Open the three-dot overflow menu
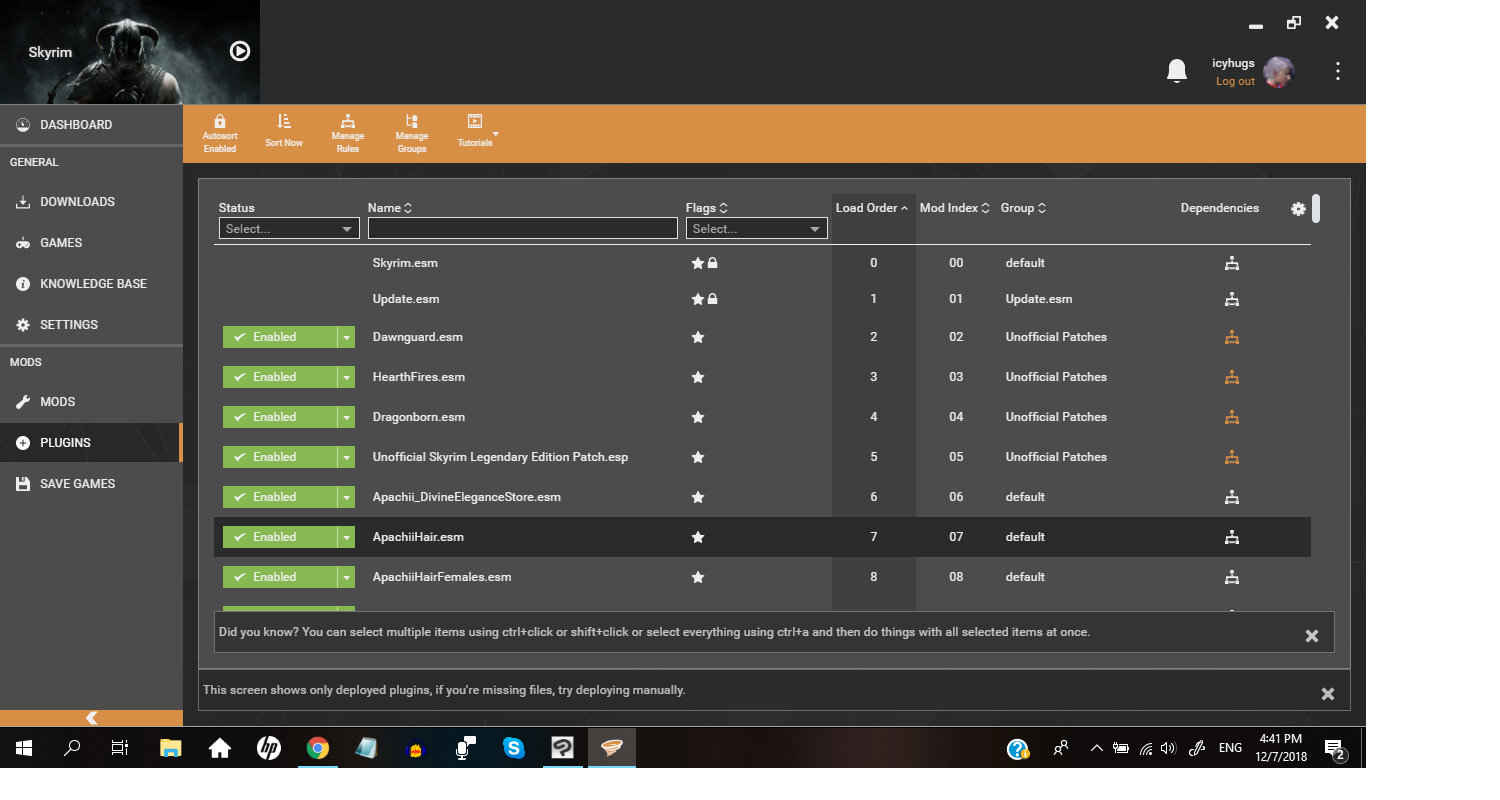Image resolution: width=1500 pixels, height=800 pixels. (x=1338, y=71)
